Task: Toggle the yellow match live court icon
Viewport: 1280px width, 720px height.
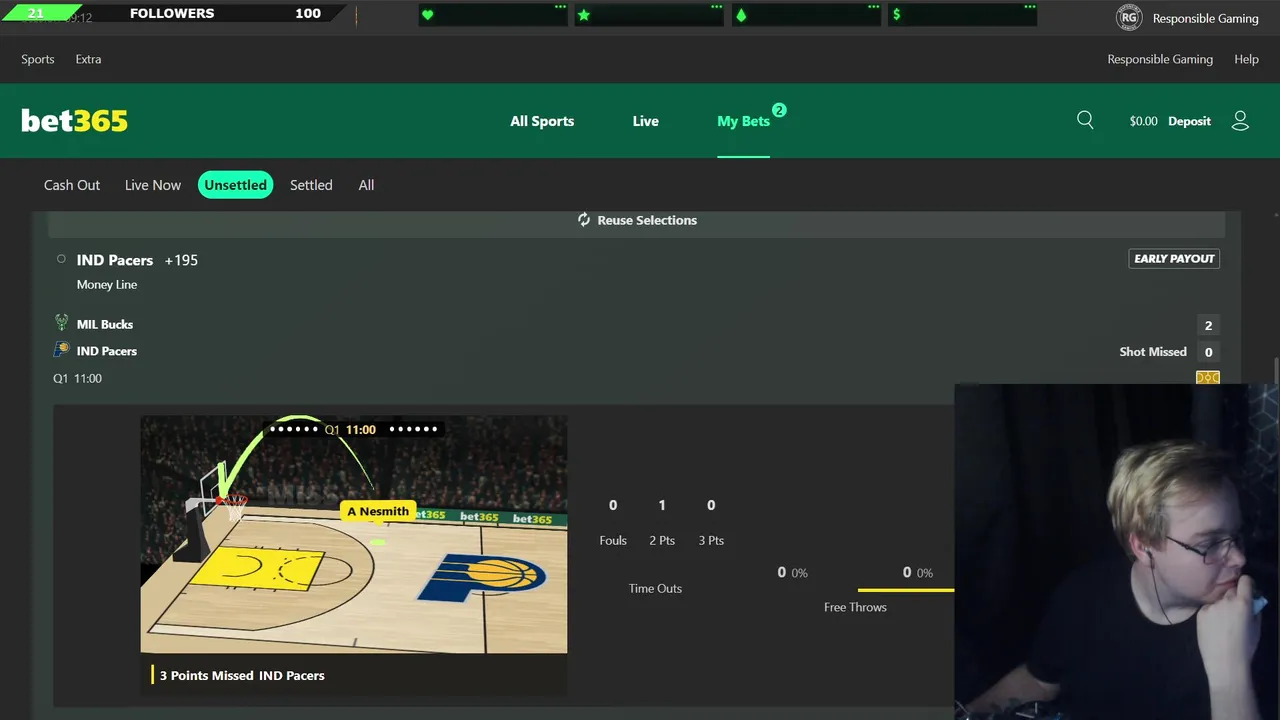Action: click(1208, 377)
